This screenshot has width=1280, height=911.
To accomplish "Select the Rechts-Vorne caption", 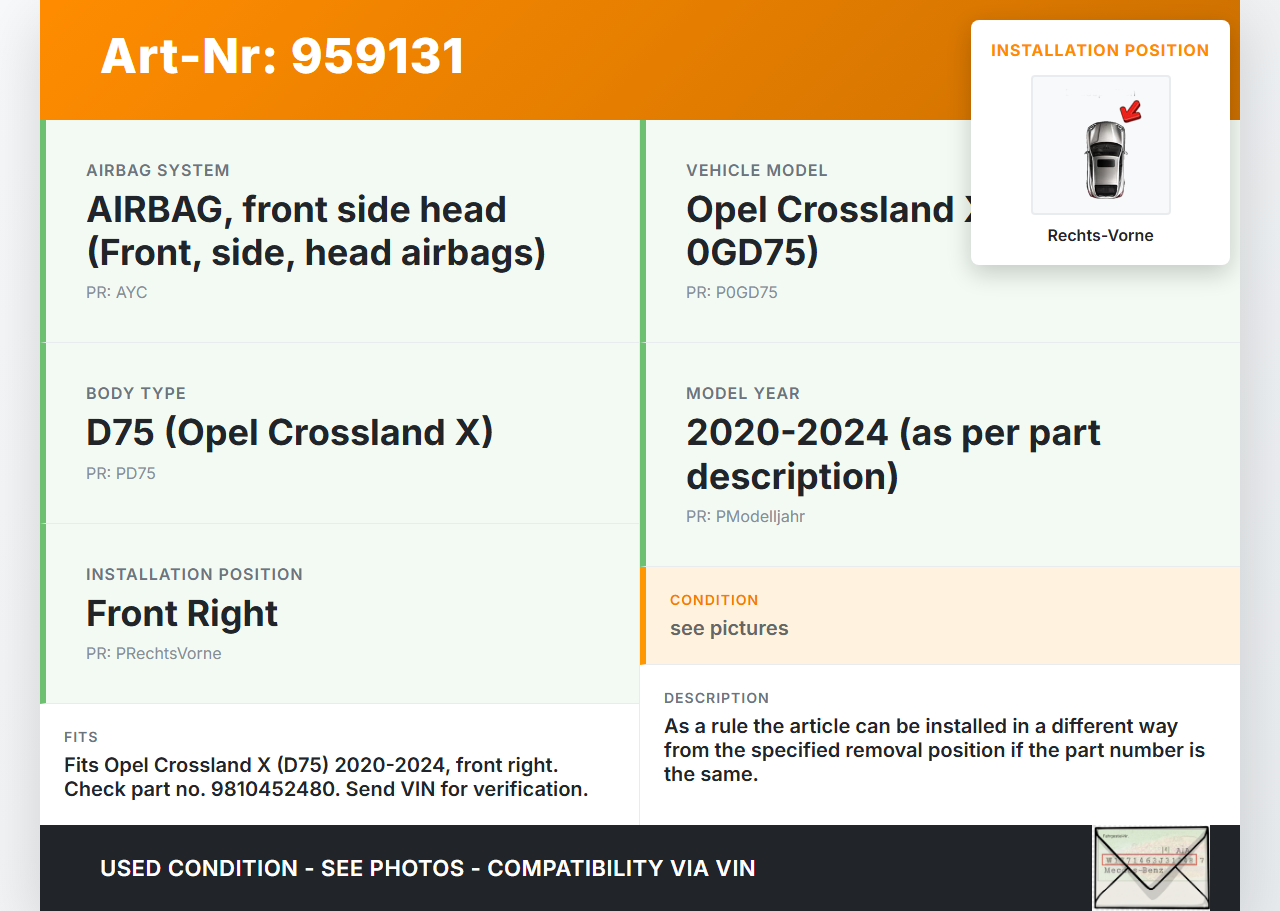I will pyautogui.click(x=1100, y=236).
